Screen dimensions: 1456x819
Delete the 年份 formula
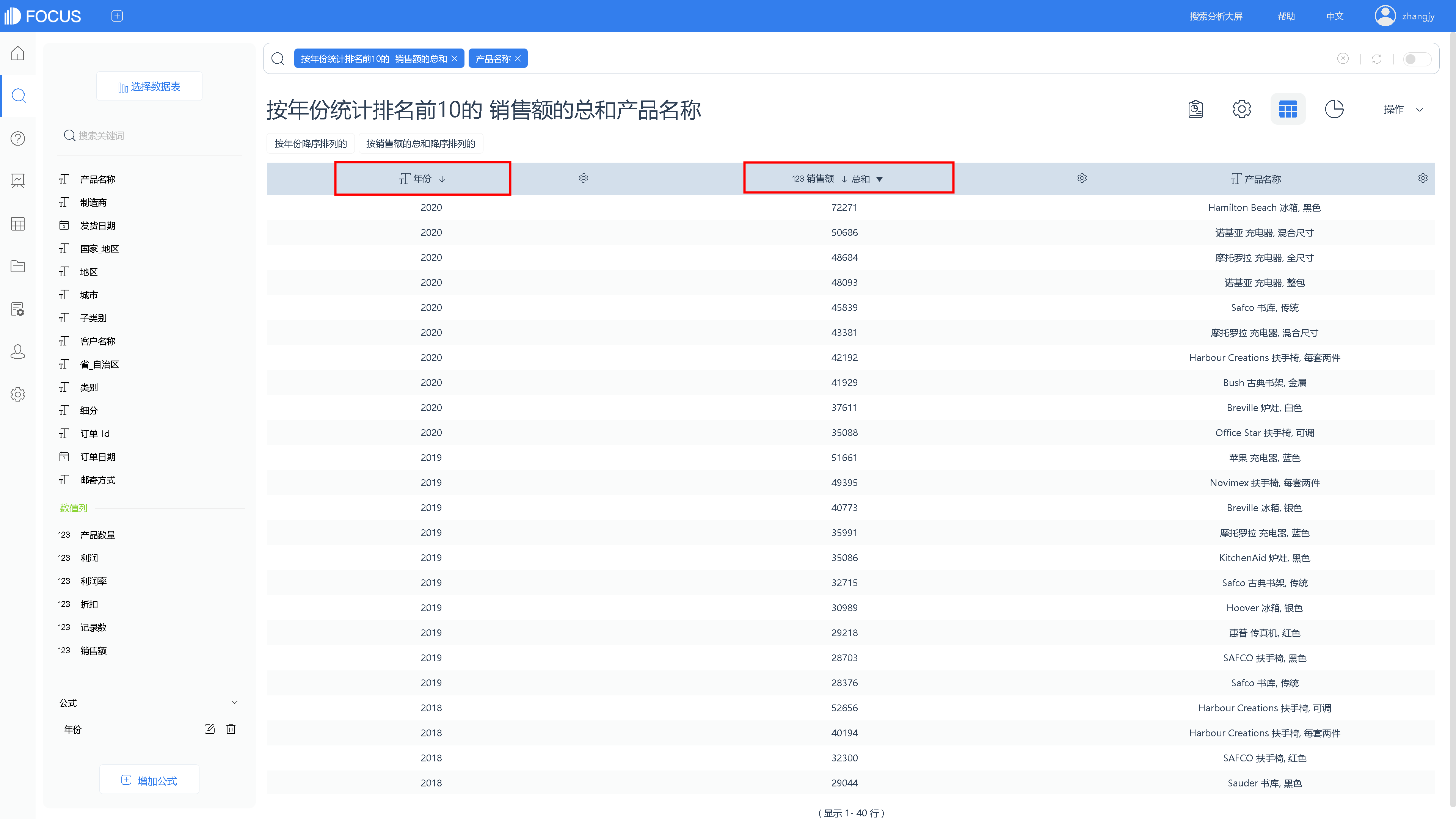(x=231, y=729)
